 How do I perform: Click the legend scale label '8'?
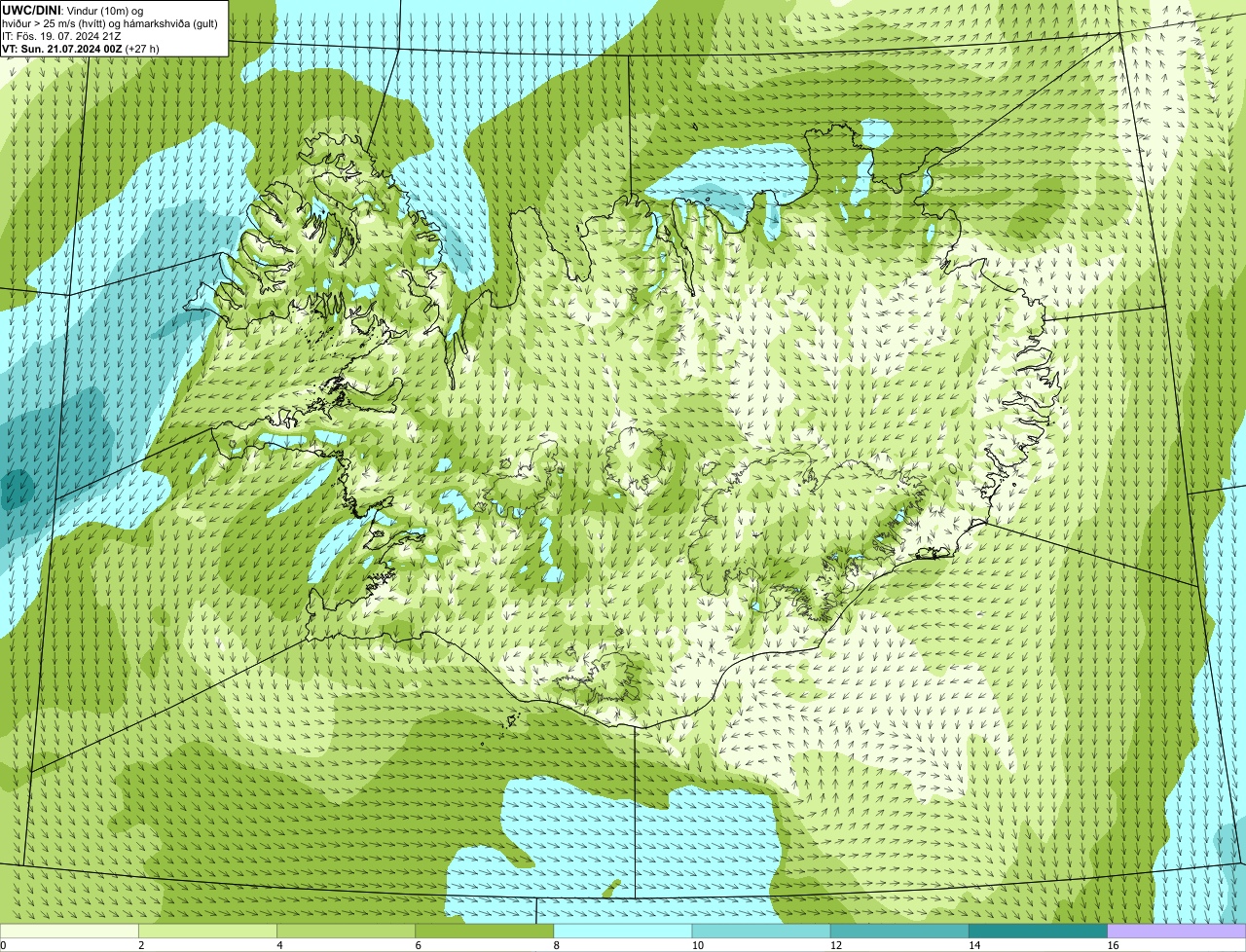pos(557,945)
